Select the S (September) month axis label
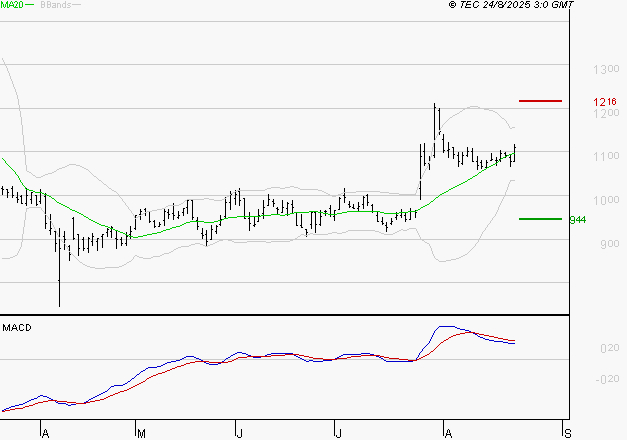 pyautogui.click(x=568, y=433)
